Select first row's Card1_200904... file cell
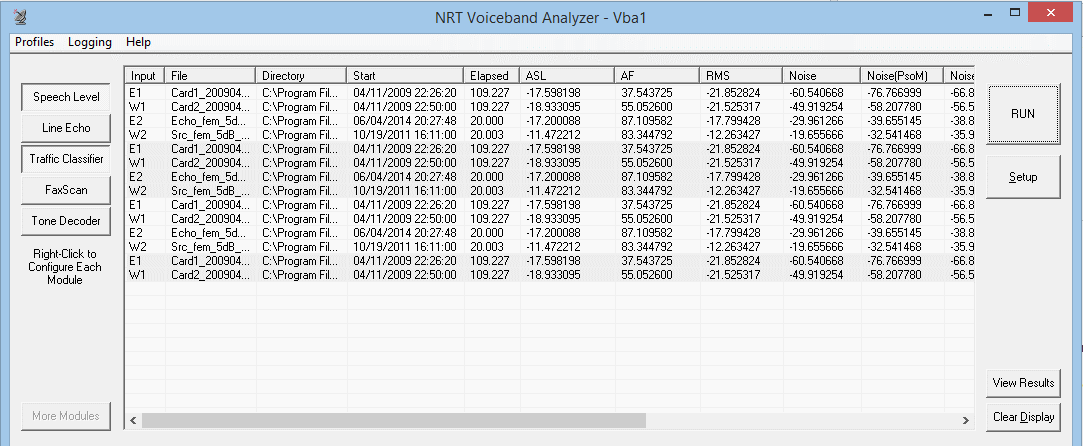The image size is (1083, 446). coord(211,93)
